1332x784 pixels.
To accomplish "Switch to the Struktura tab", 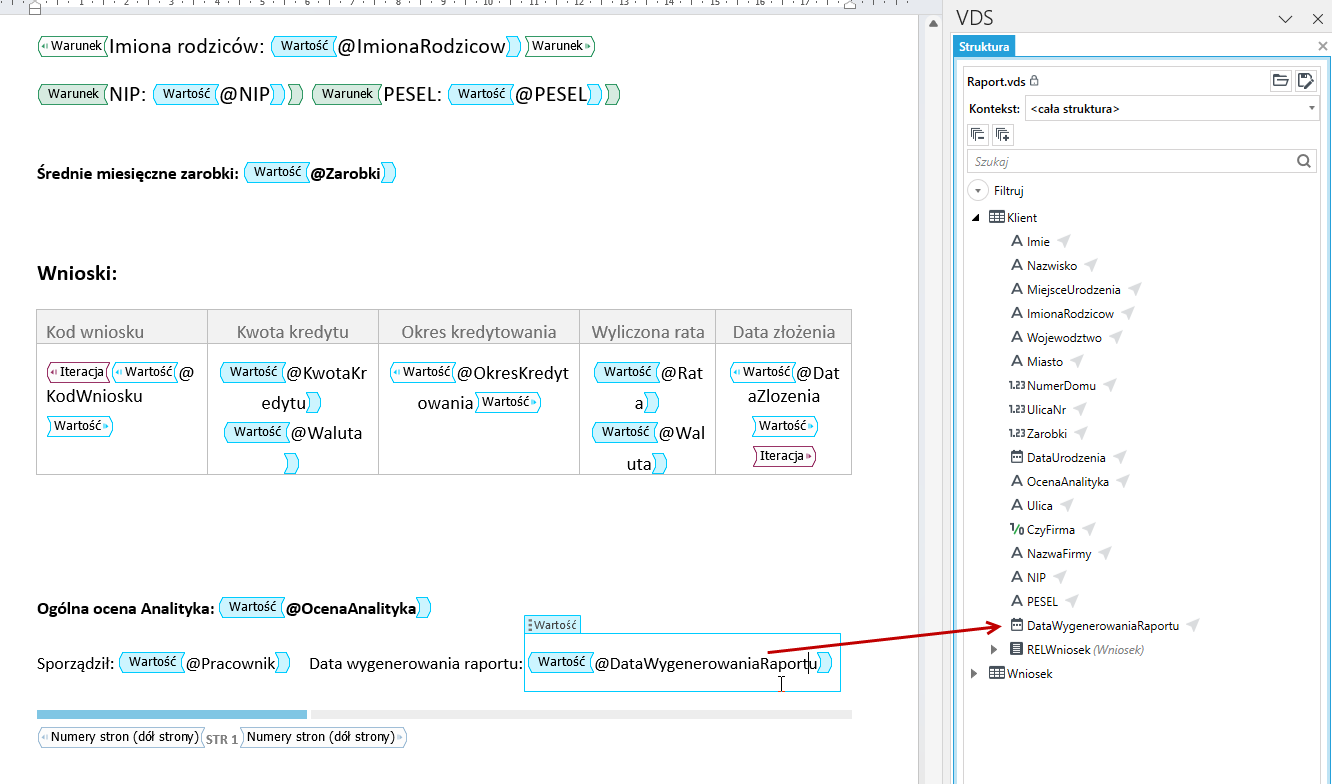I will click(984, 46).
